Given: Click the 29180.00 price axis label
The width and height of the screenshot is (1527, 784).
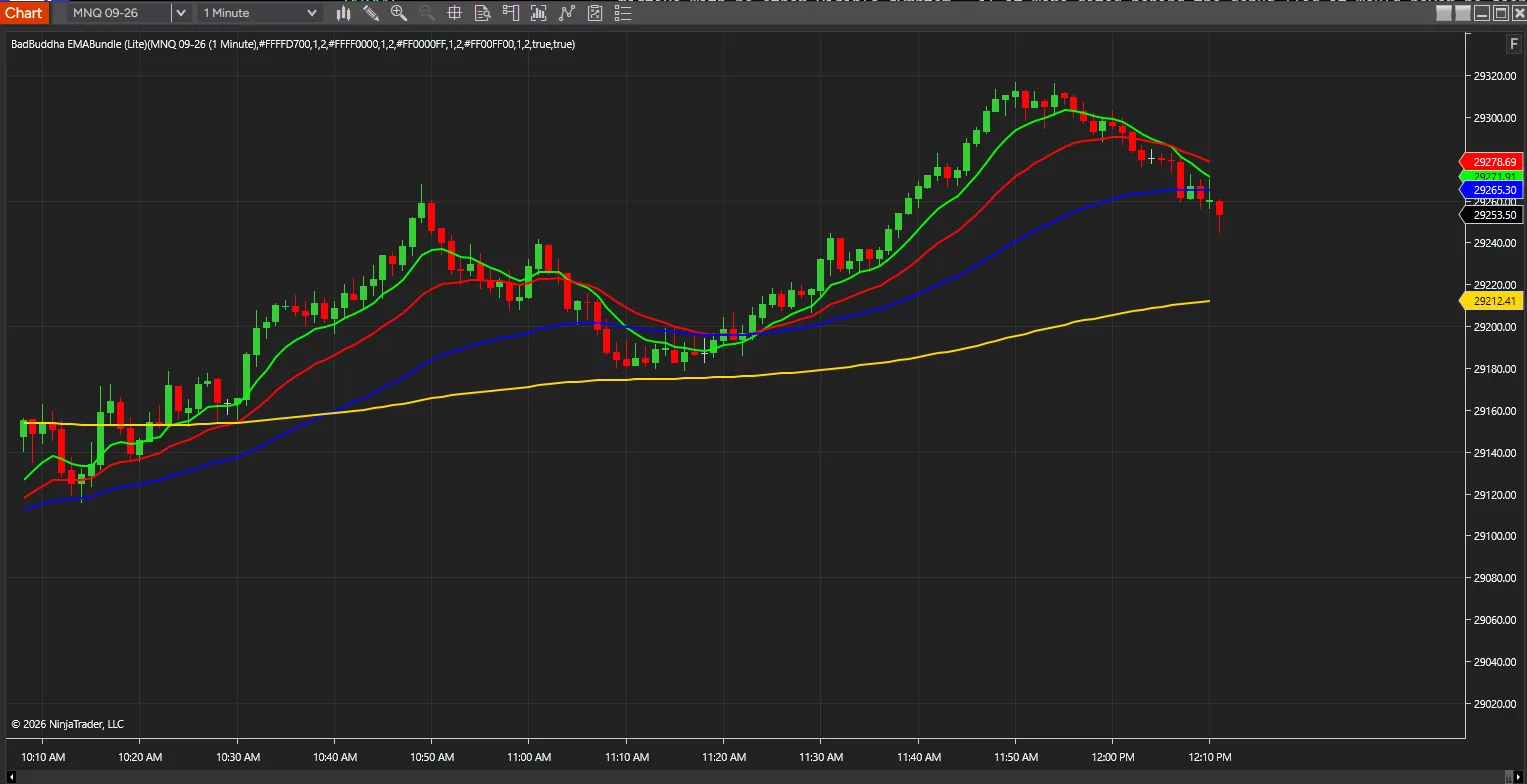Looking at the screenshot, I should click(1495, 369).
